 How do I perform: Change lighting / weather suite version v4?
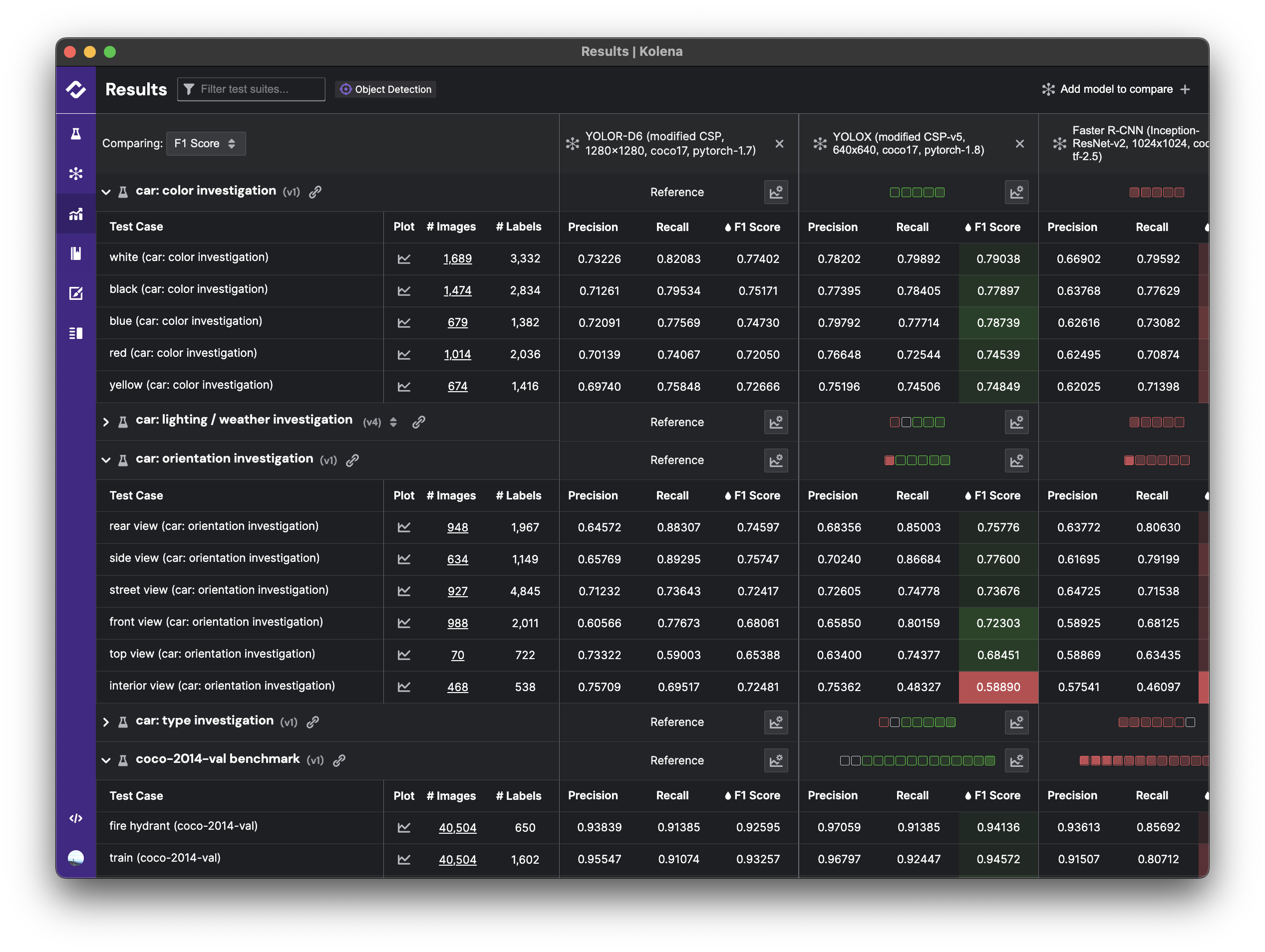tap(393, 422)
